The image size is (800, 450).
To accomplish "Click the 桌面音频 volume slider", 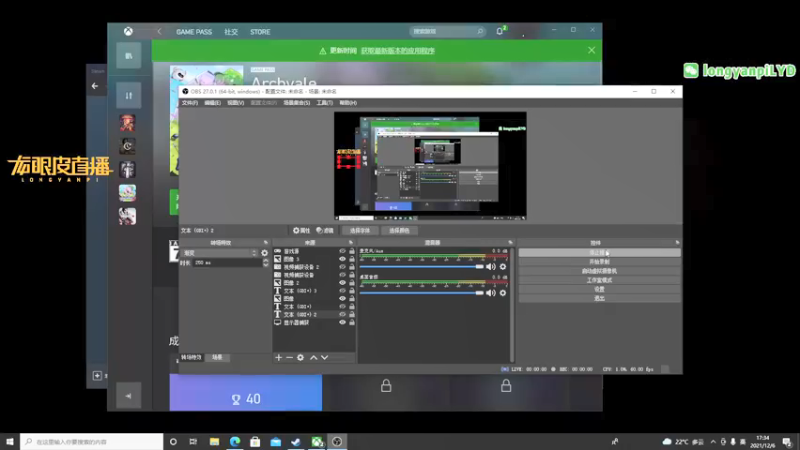I will coord(421,293).
